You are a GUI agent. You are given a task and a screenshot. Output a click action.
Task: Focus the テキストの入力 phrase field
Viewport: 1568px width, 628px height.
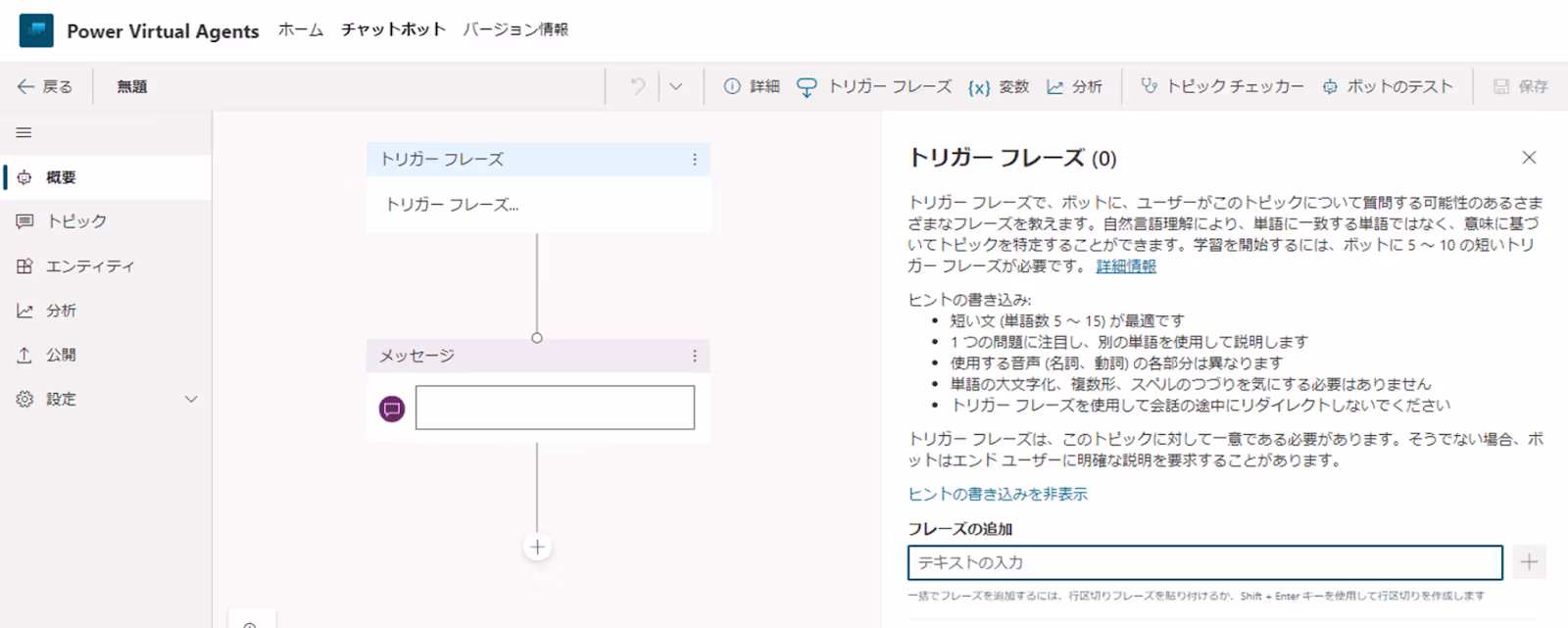(x=1204, y=562)
